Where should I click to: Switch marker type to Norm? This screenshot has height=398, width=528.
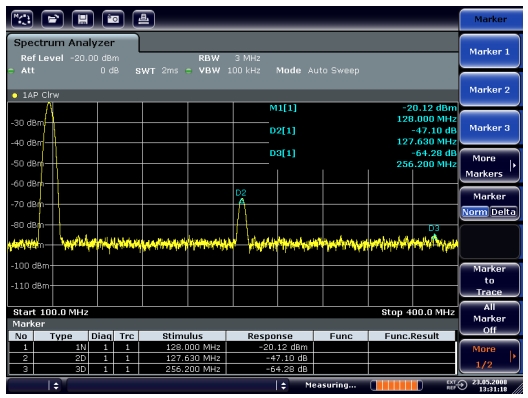coord(474,212)
